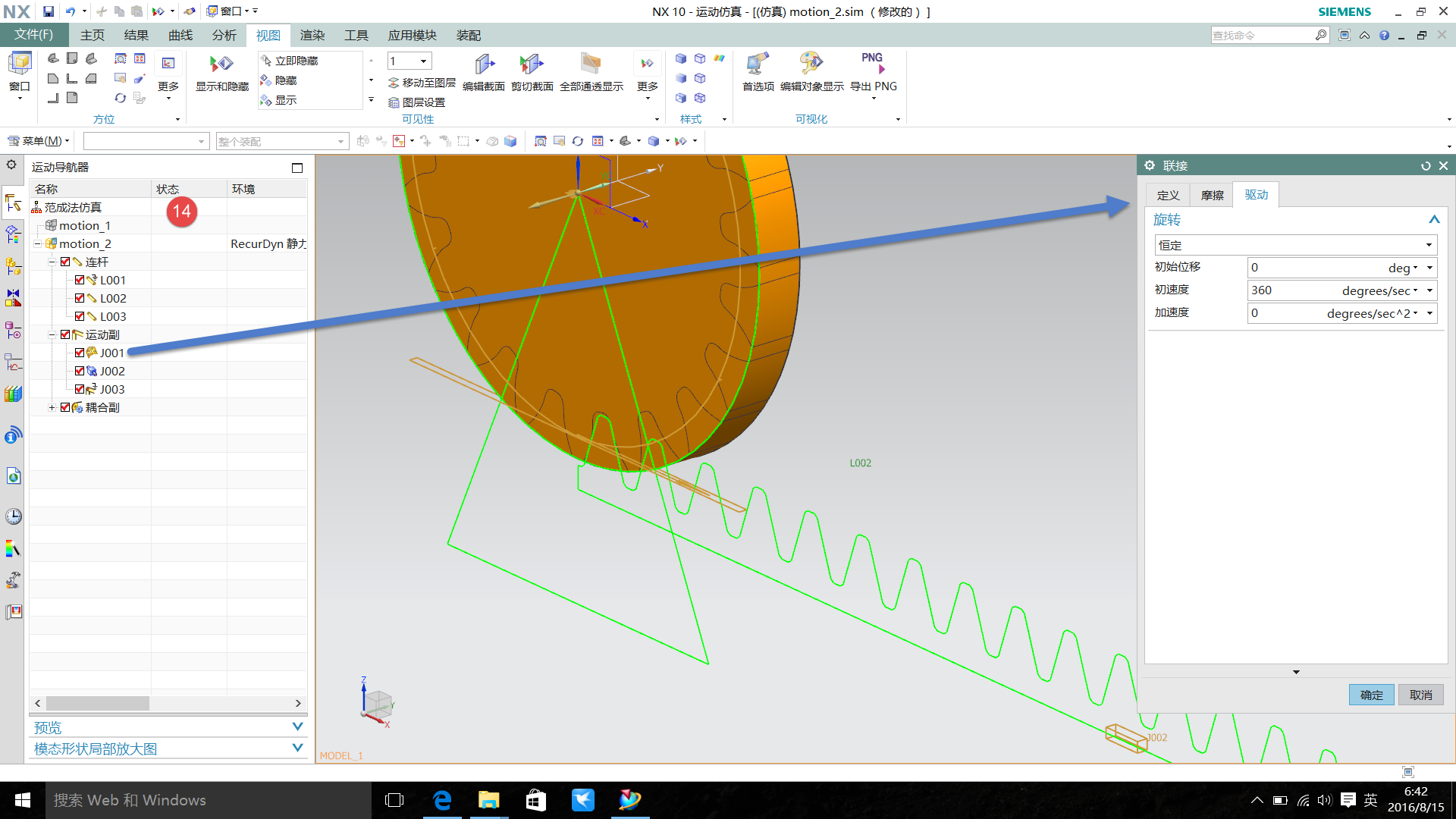Click the undo icon in title bar
This screenshot has height=819, width=1456.
pyautogui.click(x=71, y=11)
